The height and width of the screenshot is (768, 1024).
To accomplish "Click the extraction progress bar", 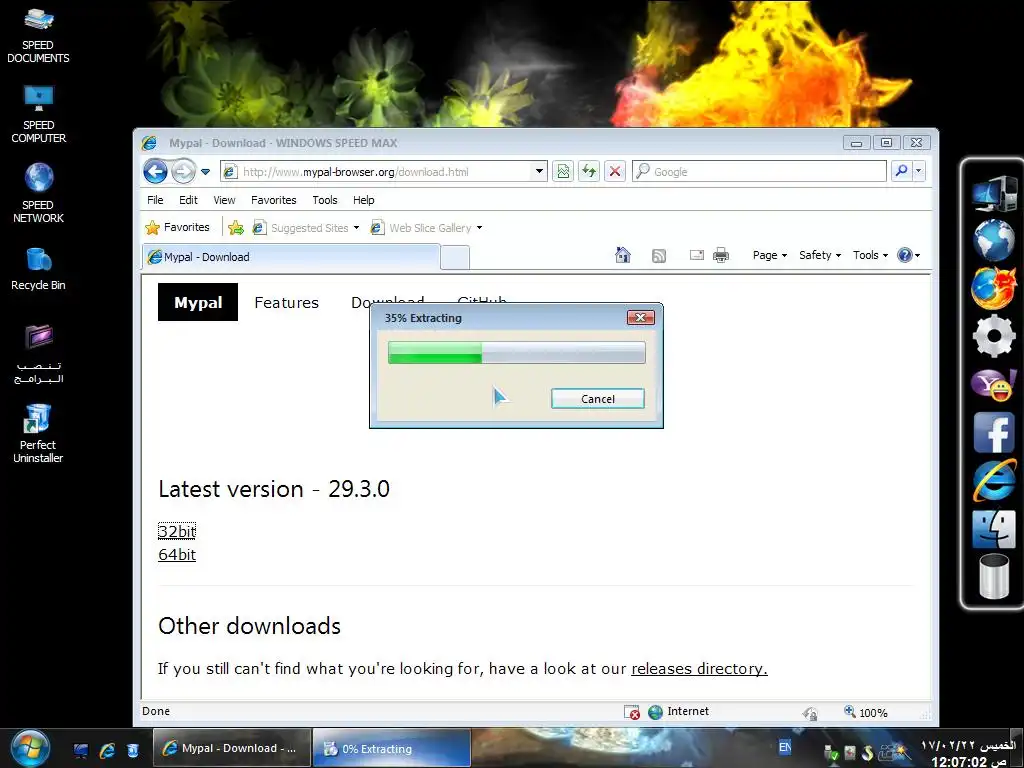I will pyautogui.click(x=517, y=352).
